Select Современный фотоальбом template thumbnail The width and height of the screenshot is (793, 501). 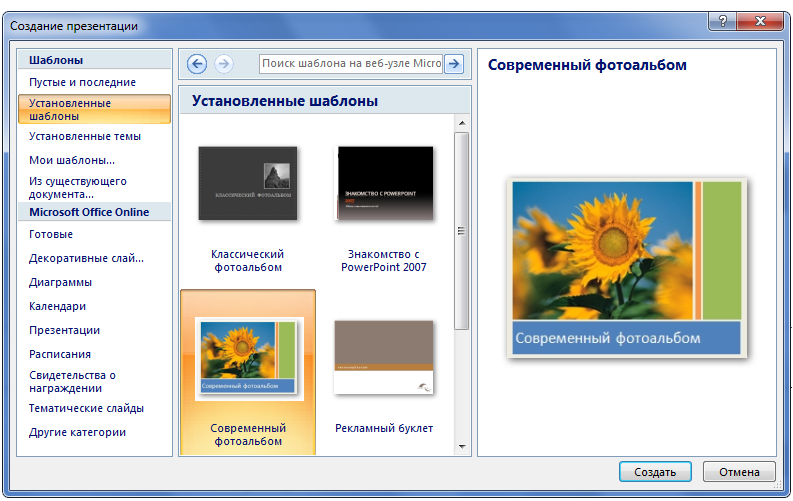pyautogui.click(x=248, y=357)
